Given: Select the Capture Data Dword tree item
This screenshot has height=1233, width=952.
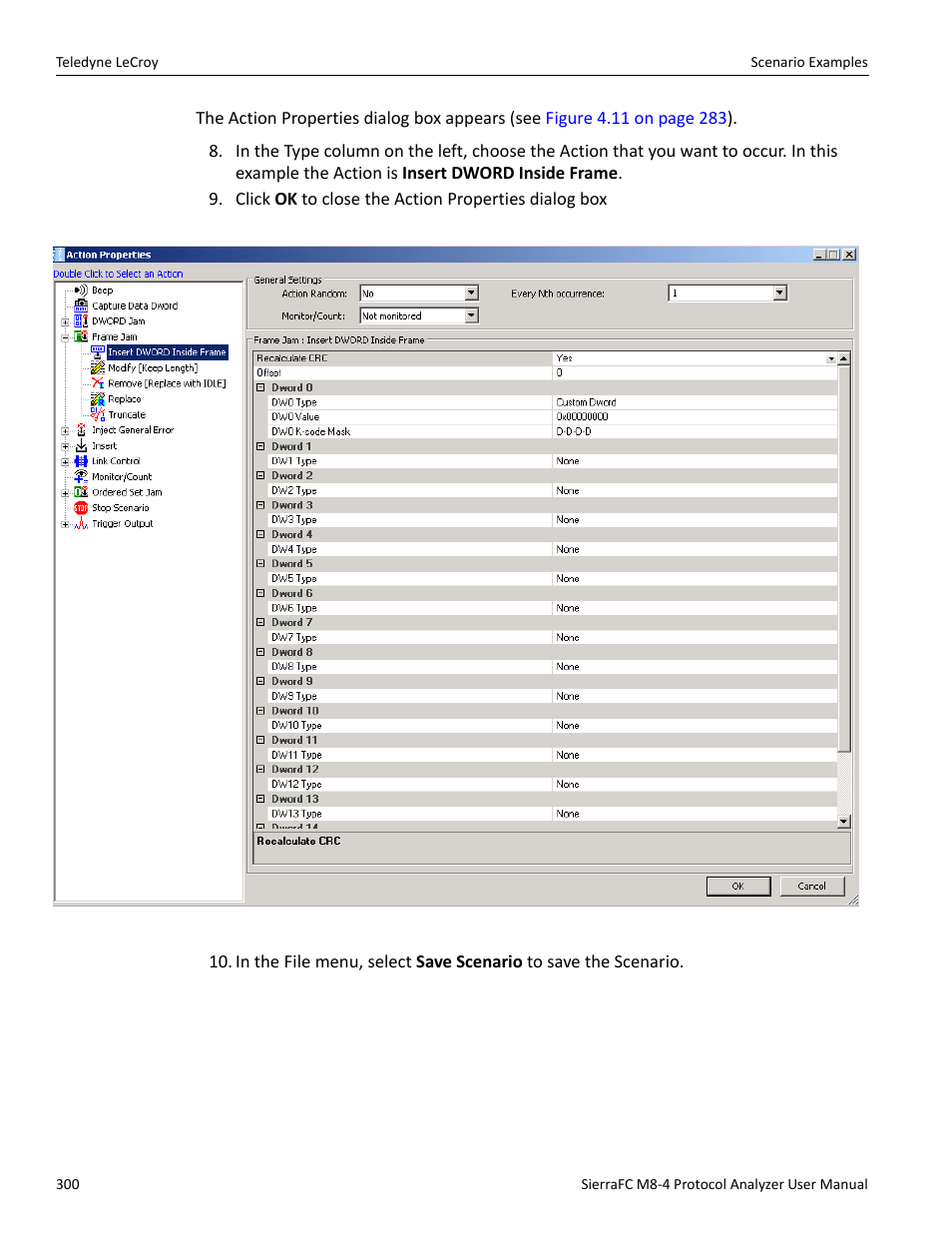Looking at the screenshot, I should click(135, 307).
